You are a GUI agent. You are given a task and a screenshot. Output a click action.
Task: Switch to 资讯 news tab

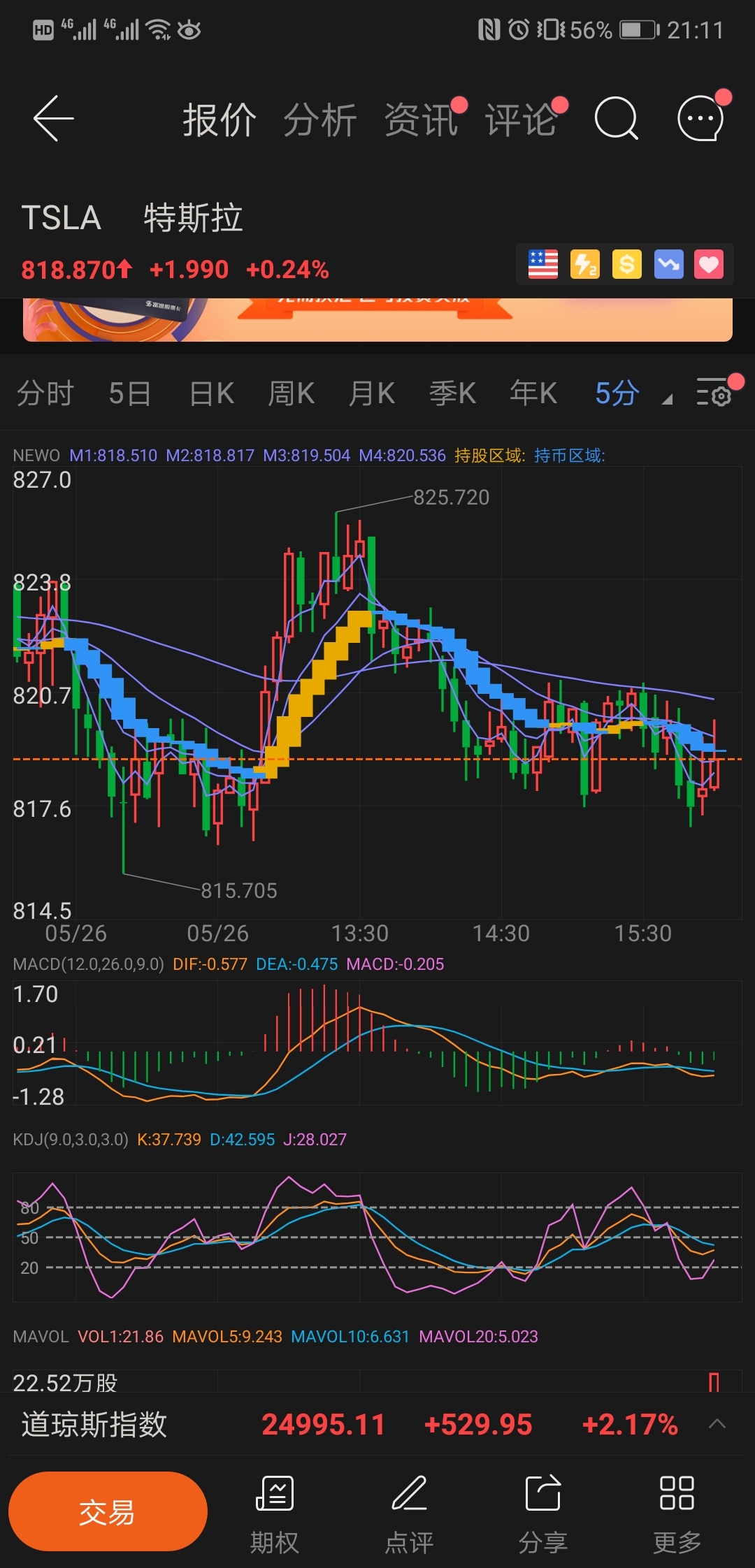(421, 120)
